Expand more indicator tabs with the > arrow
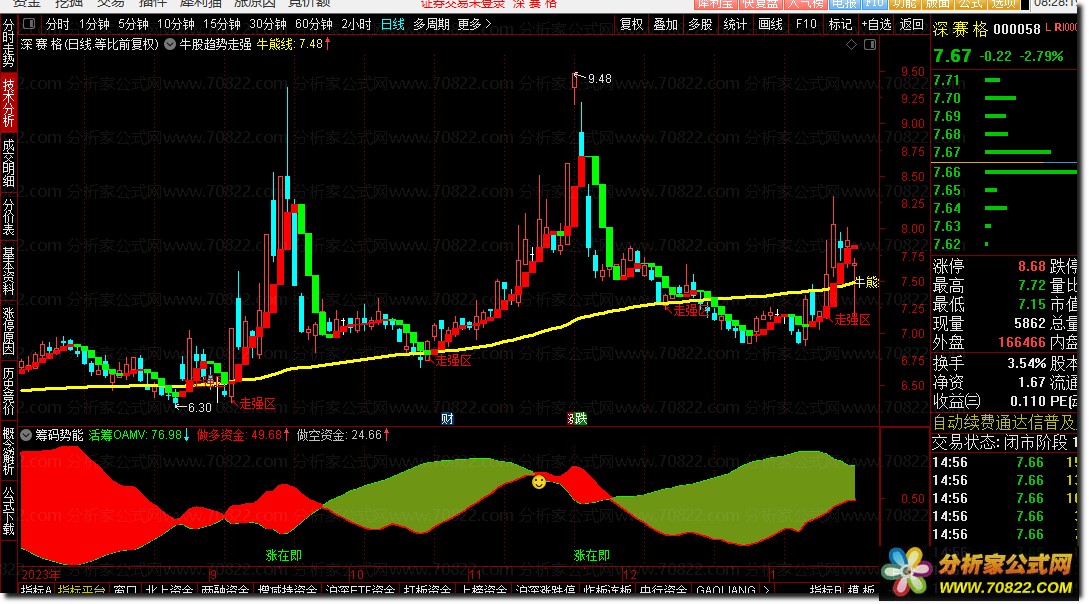Image resolution: width=1089 pixels, height=604 pixels. point(766,591)
